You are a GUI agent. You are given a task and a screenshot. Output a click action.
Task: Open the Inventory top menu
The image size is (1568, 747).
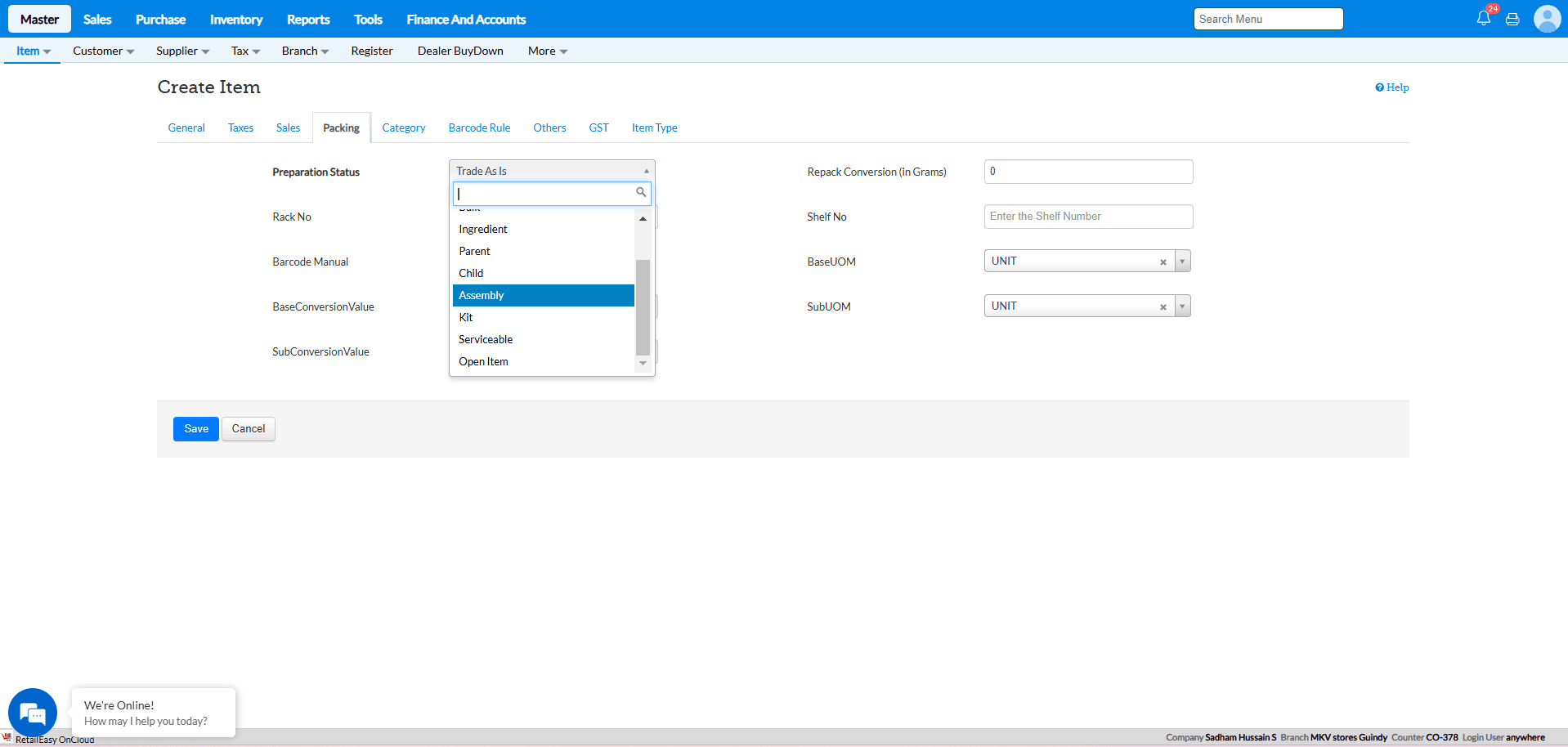pyautogui.click(x=235, y=20)
